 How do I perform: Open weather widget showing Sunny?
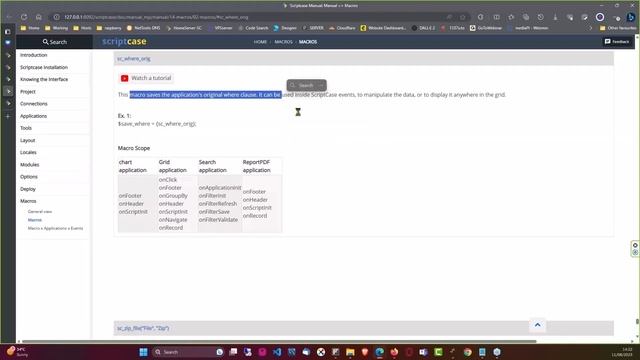[x=17, y=352]
